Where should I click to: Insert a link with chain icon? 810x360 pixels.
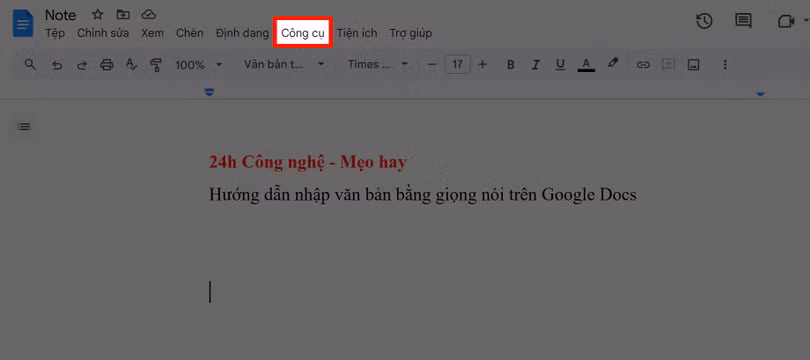coord(643,65)
